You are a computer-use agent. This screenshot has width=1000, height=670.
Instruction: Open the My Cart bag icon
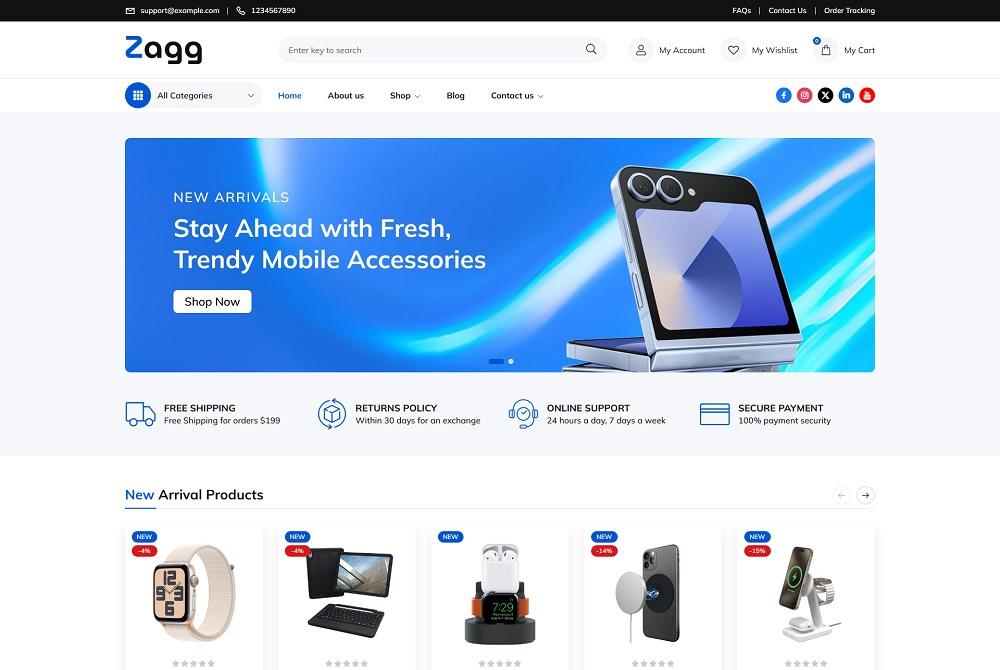click(826, 50)
